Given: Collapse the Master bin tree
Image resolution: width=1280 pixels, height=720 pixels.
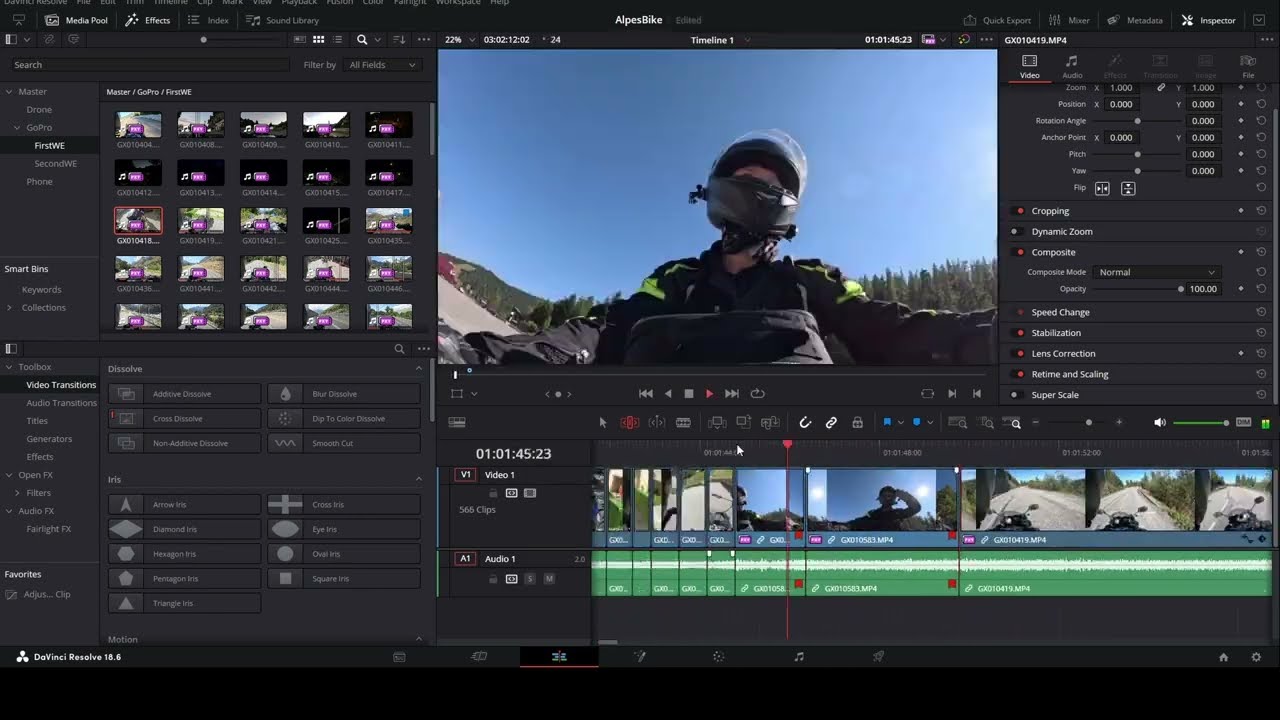Looking at the screenshot, I should (9, 92).
